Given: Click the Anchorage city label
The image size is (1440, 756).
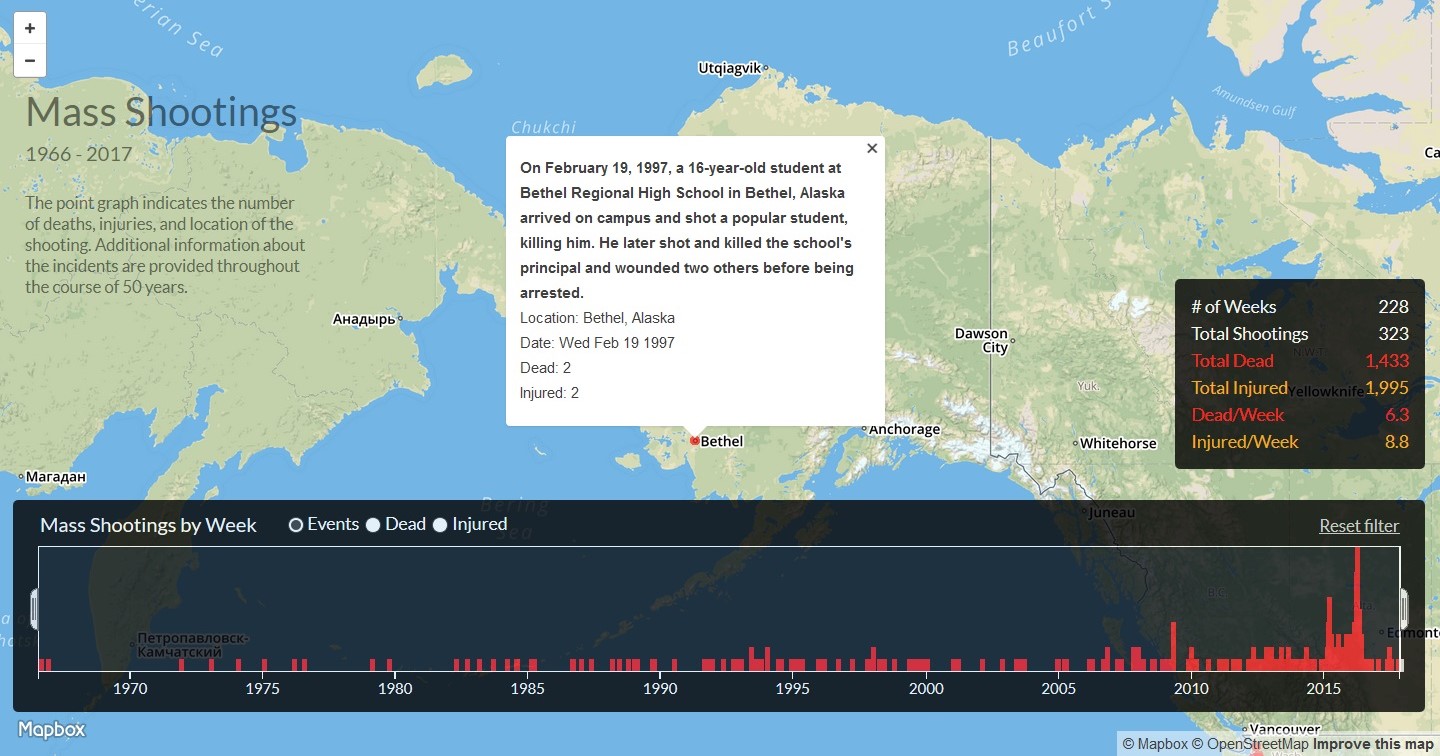Looking at the screenshot, I should pyautogui.click(x=904, y=429).
